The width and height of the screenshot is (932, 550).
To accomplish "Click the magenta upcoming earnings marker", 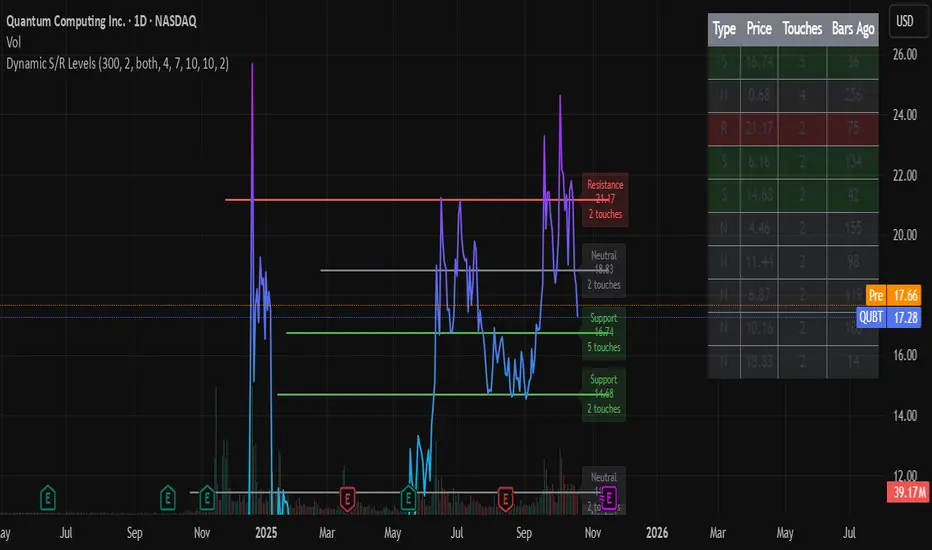I will [608, 496].
